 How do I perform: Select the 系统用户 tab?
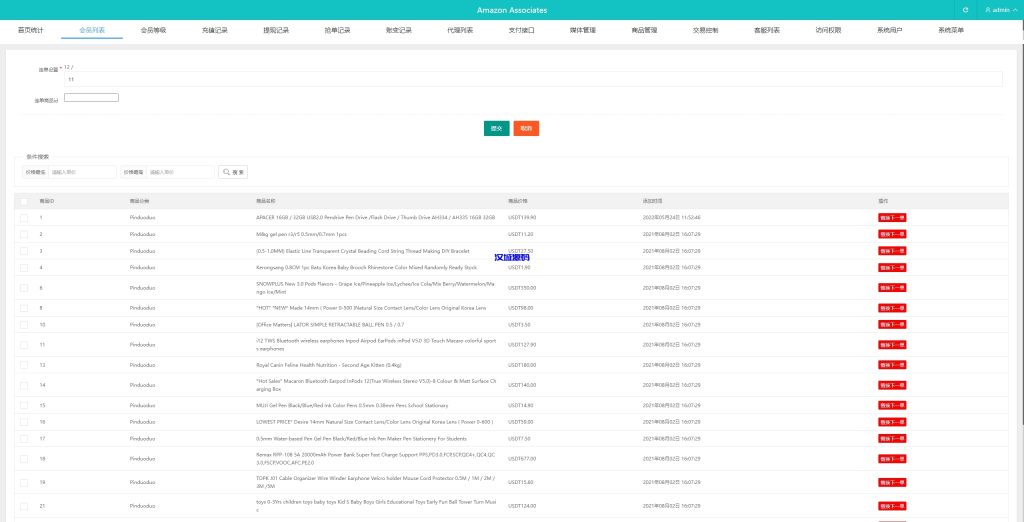pos(889,31)
